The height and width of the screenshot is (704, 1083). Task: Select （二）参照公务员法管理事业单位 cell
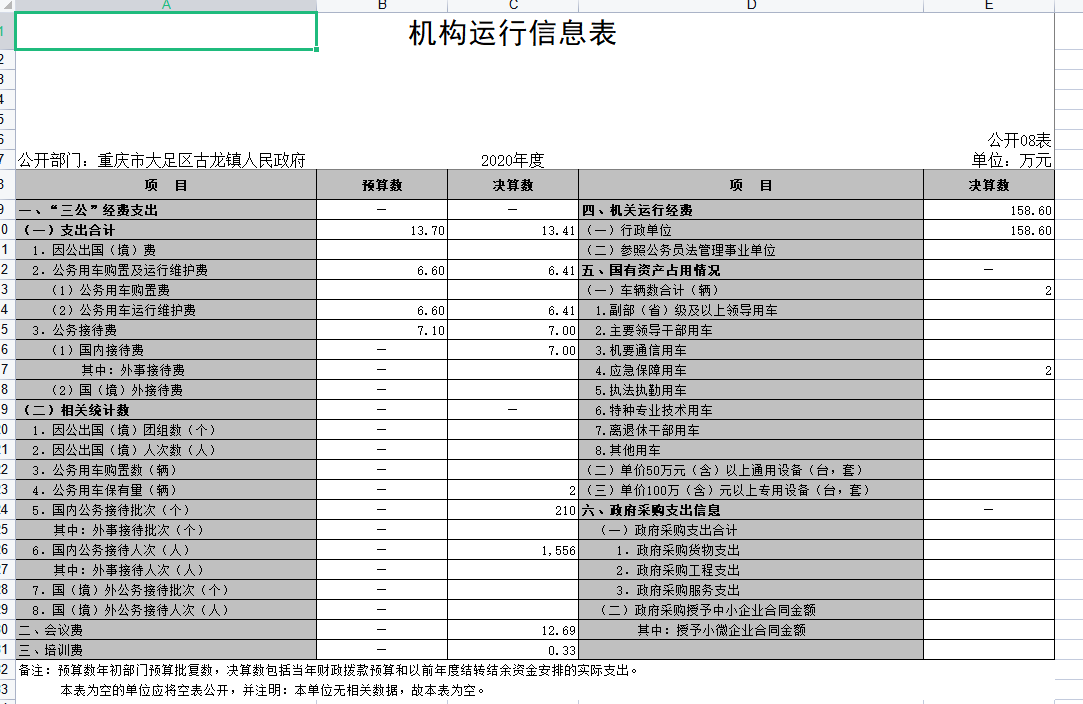point(751,250)
